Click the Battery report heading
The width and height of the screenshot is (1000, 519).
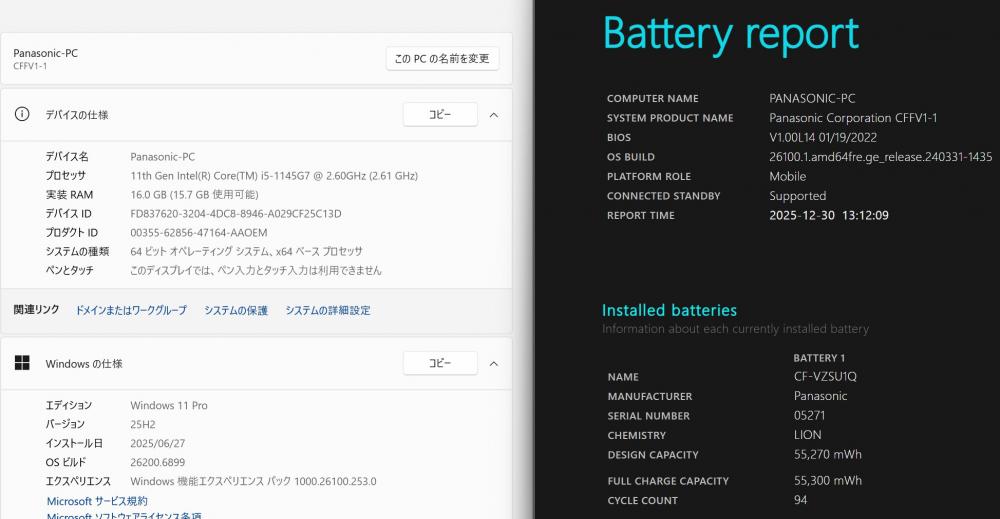click(731, 34)
